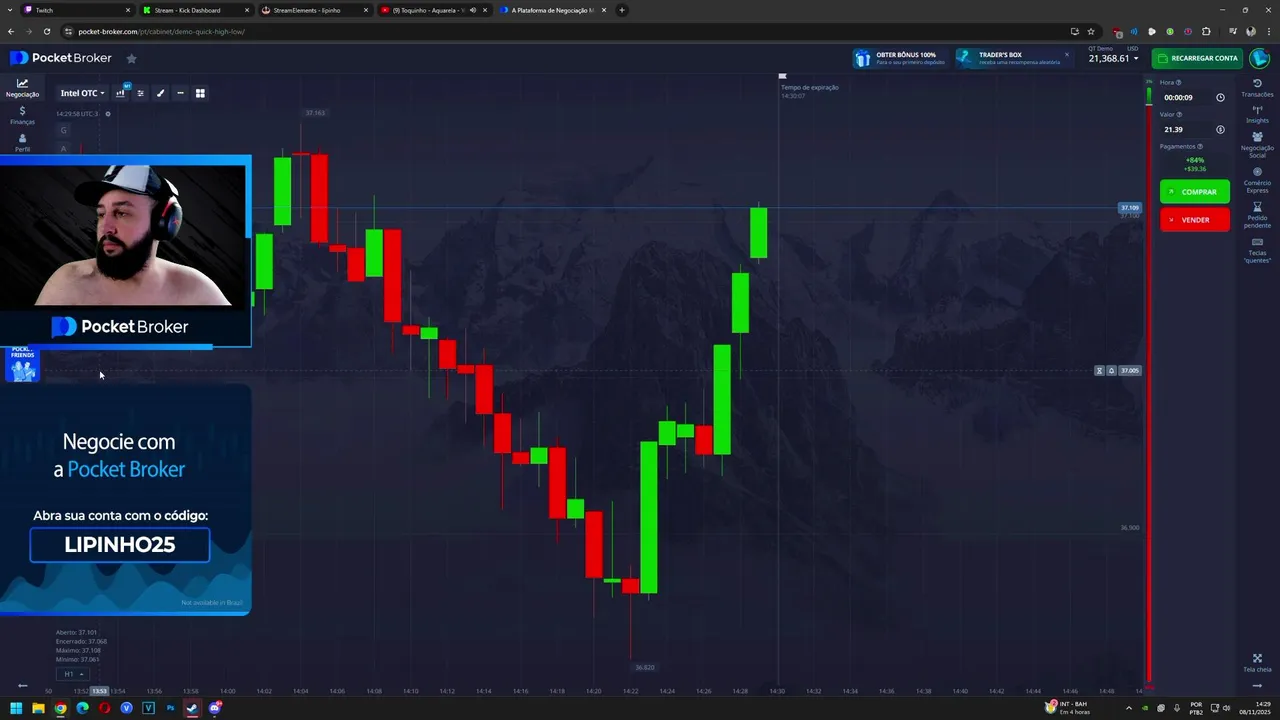Reload the browser page
Image resolution: width=1280 pixels, height=720 pixels.
(46, 31)
